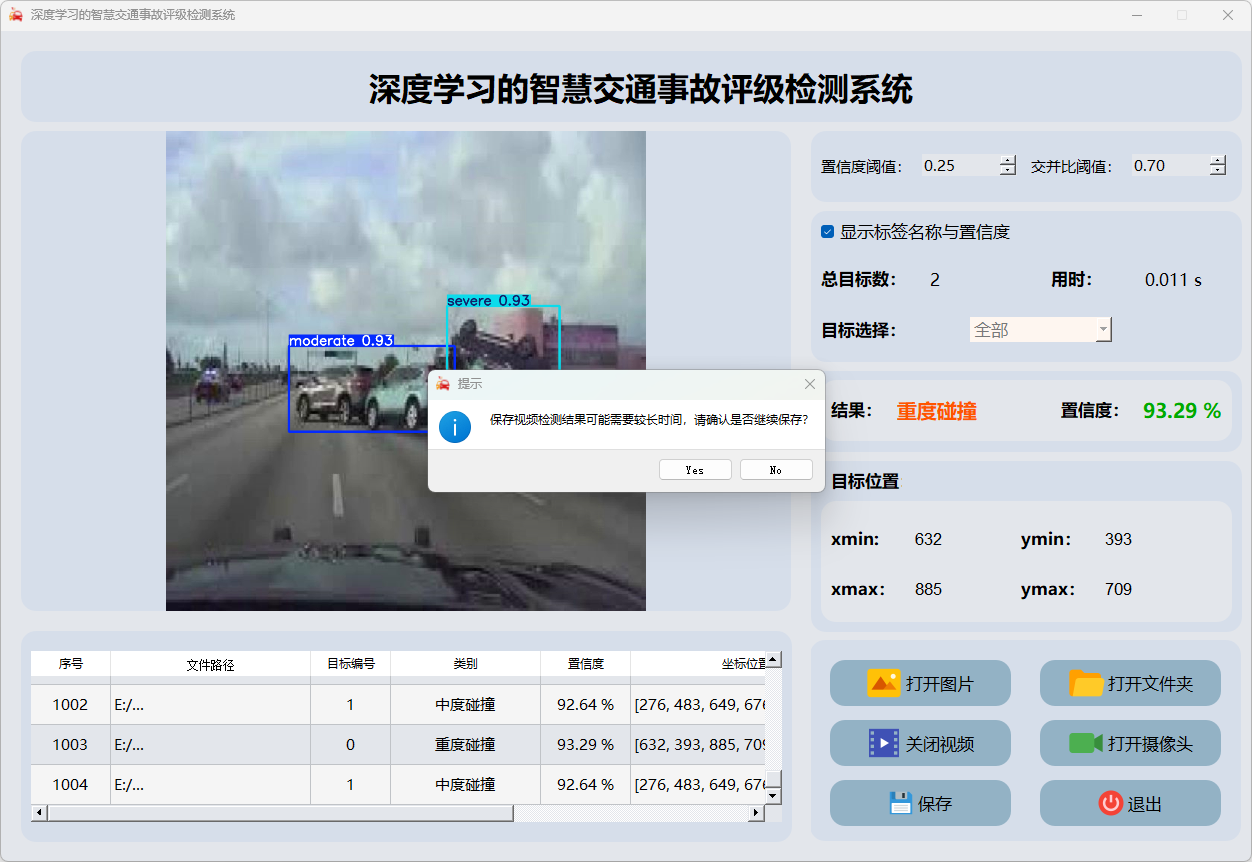Click the table's vertical scrollbar up arrow
Viewport: 1252px width, 862px height.
click(x=772, y=660)
